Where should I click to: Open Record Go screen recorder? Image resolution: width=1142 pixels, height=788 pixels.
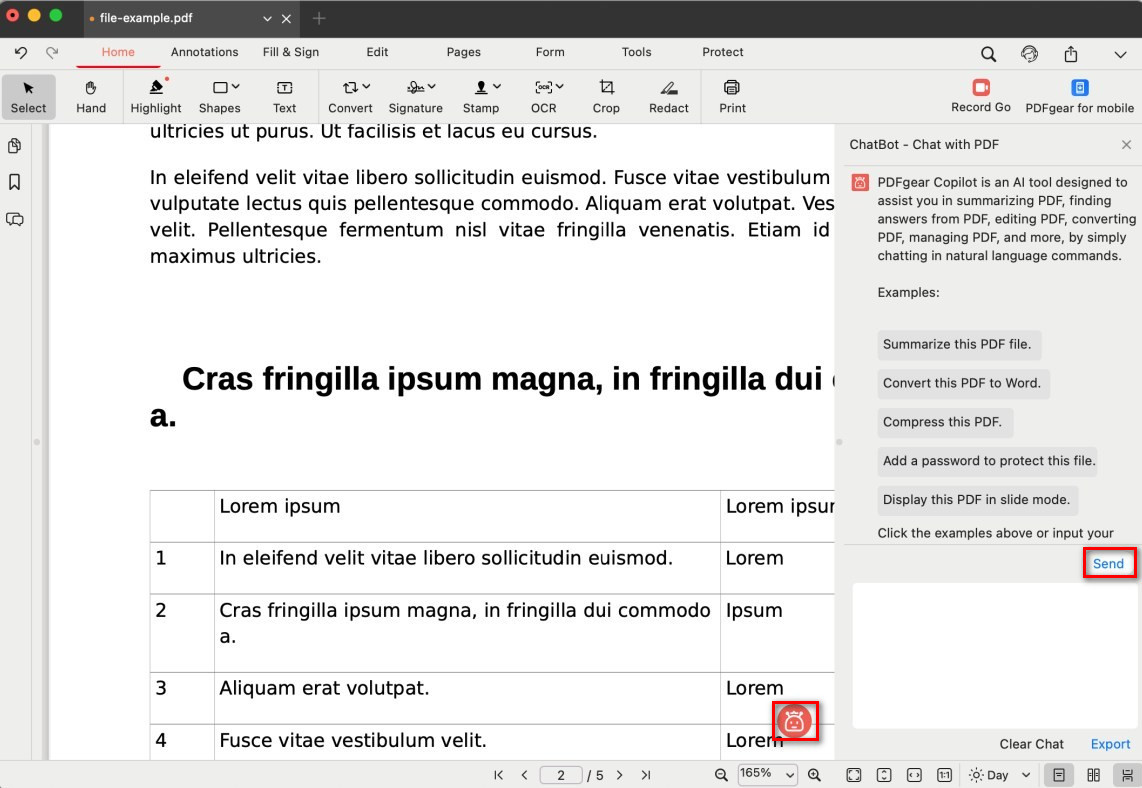click(x=980, y=96)
